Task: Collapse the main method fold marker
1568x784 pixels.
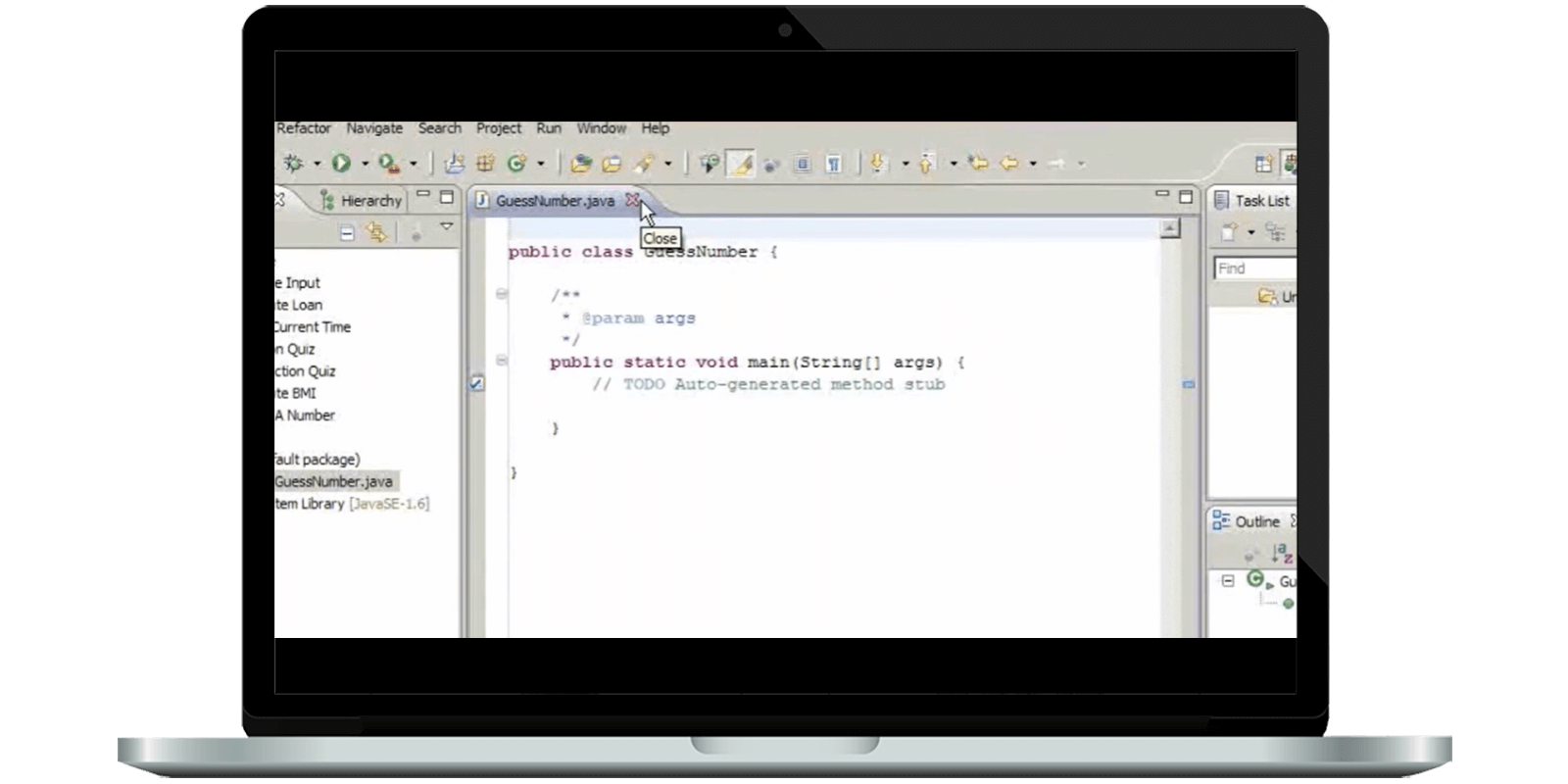Action: click(x=502, y=361)
